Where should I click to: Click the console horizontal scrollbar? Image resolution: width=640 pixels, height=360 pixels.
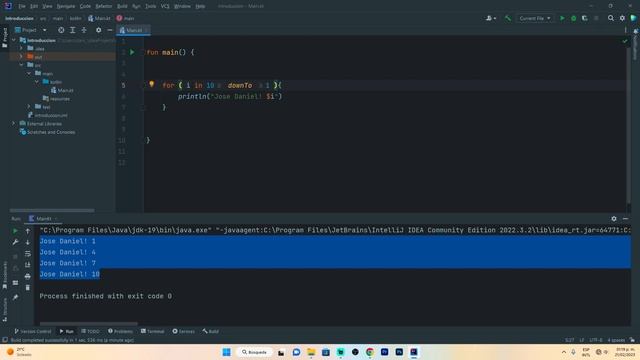coord(89,324)
